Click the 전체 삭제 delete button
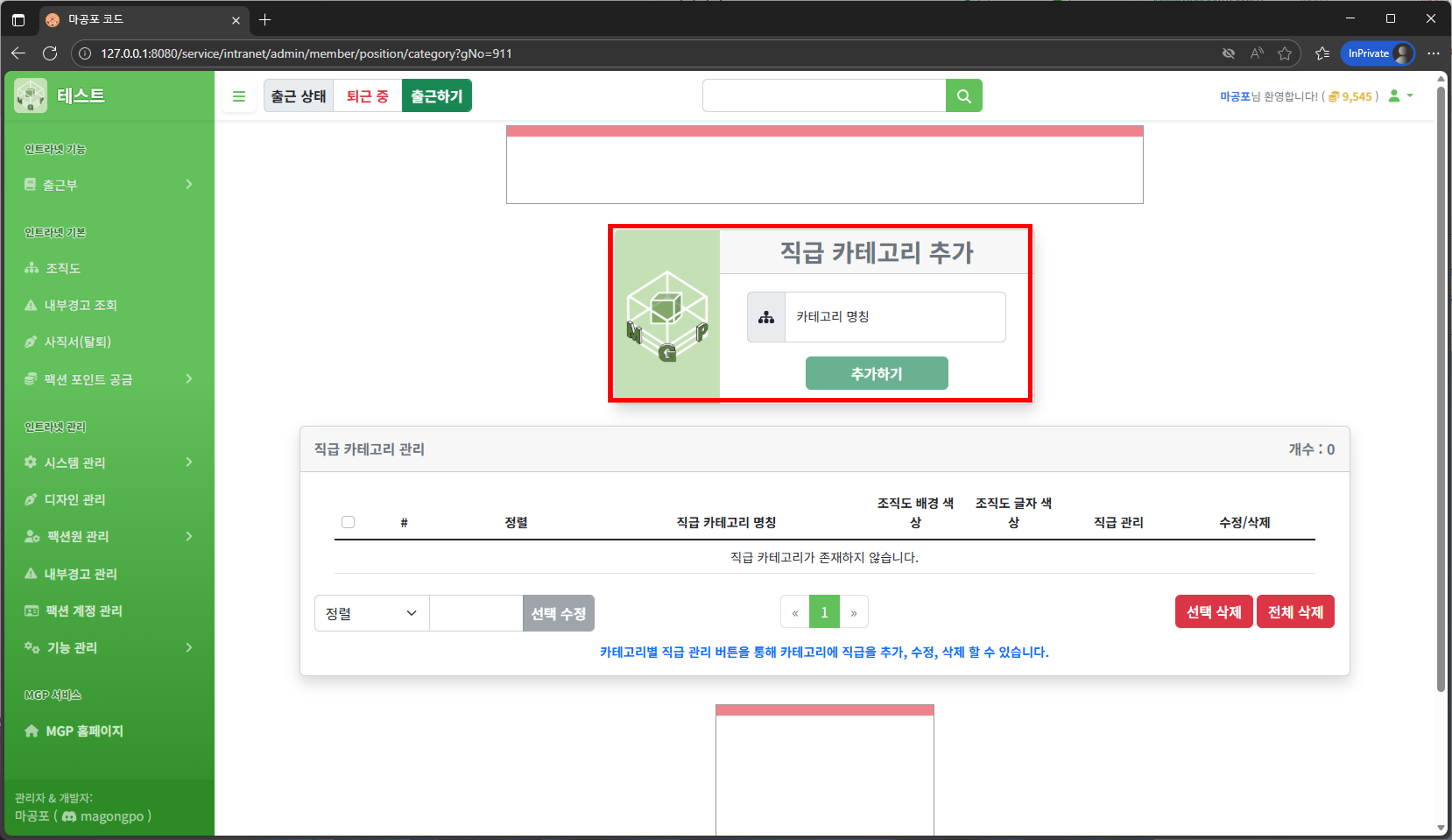Viewport: 1452px width, 840px height. [x=1295, y=611]
